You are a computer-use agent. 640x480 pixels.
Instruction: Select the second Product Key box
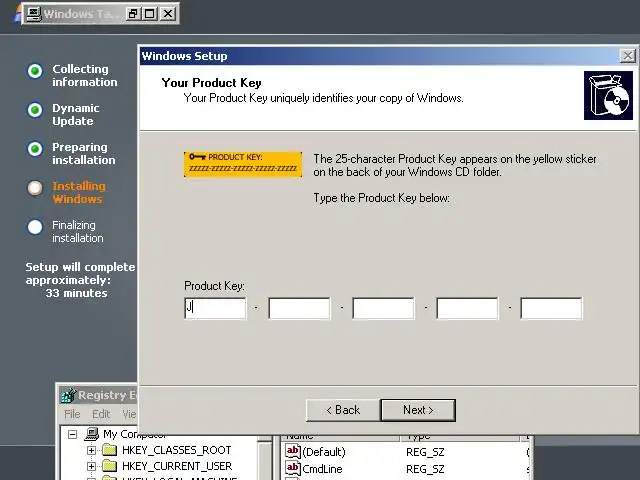click(299, 308)
